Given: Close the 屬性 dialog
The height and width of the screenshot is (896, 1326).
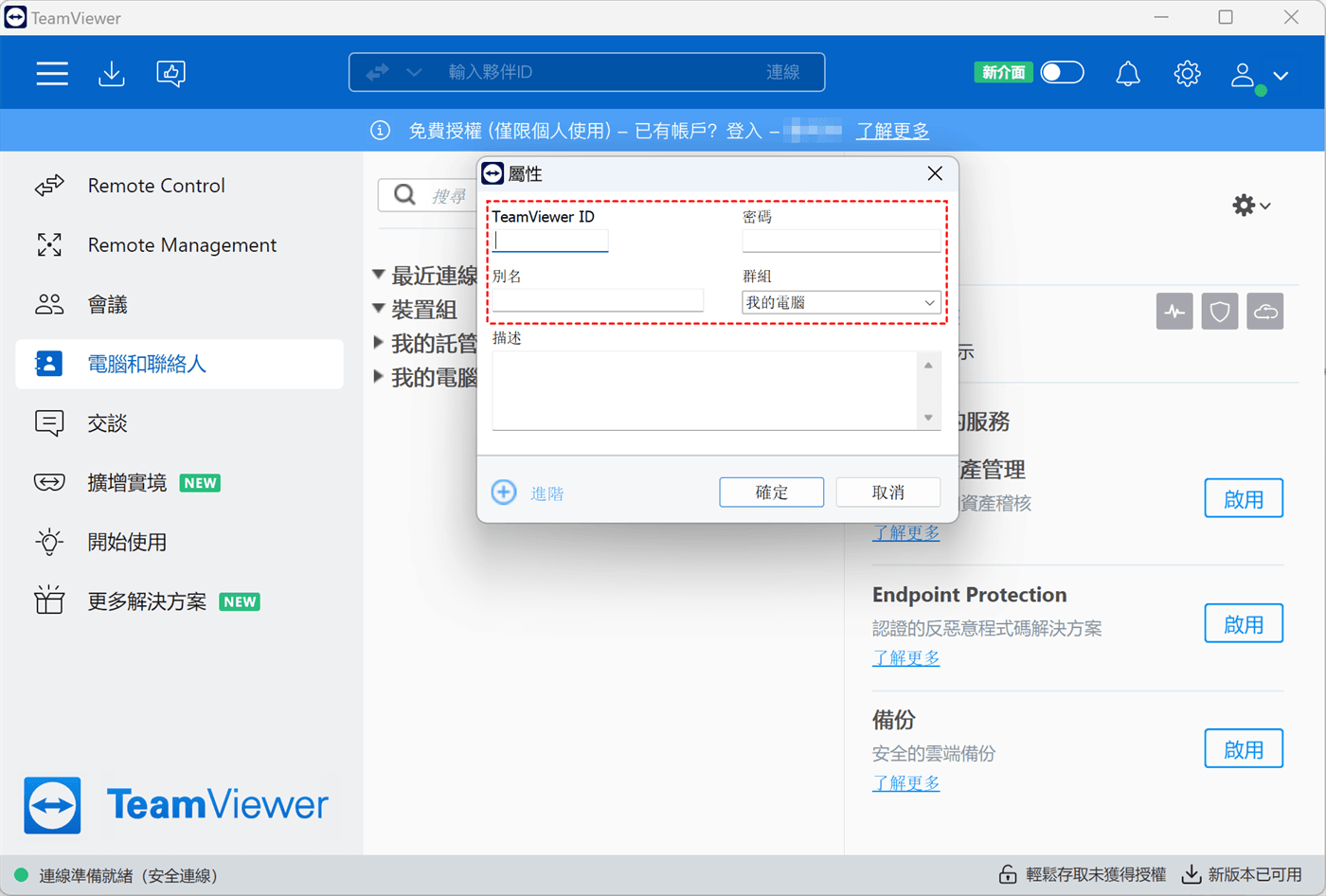Looking at the screenshot, I should [935, 173].
